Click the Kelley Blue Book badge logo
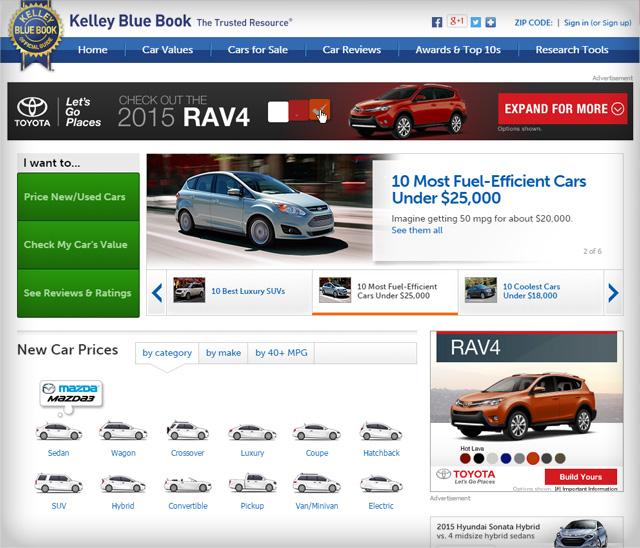This screenshot has height=548, width=640. point(36,36)
